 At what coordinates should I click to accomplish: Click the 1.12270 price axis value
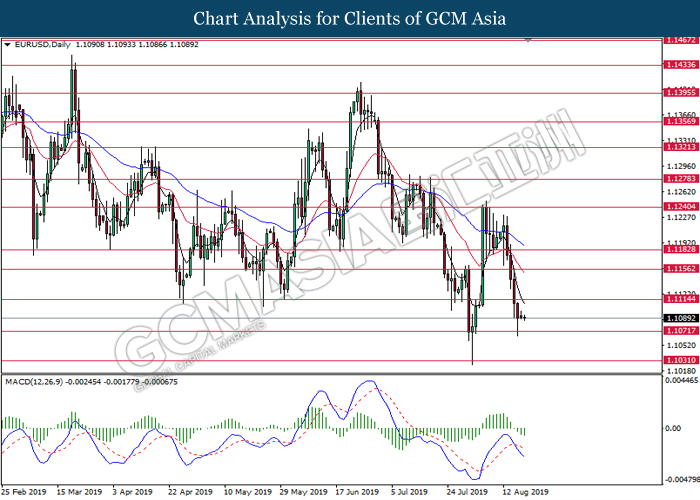click(681, 218)
